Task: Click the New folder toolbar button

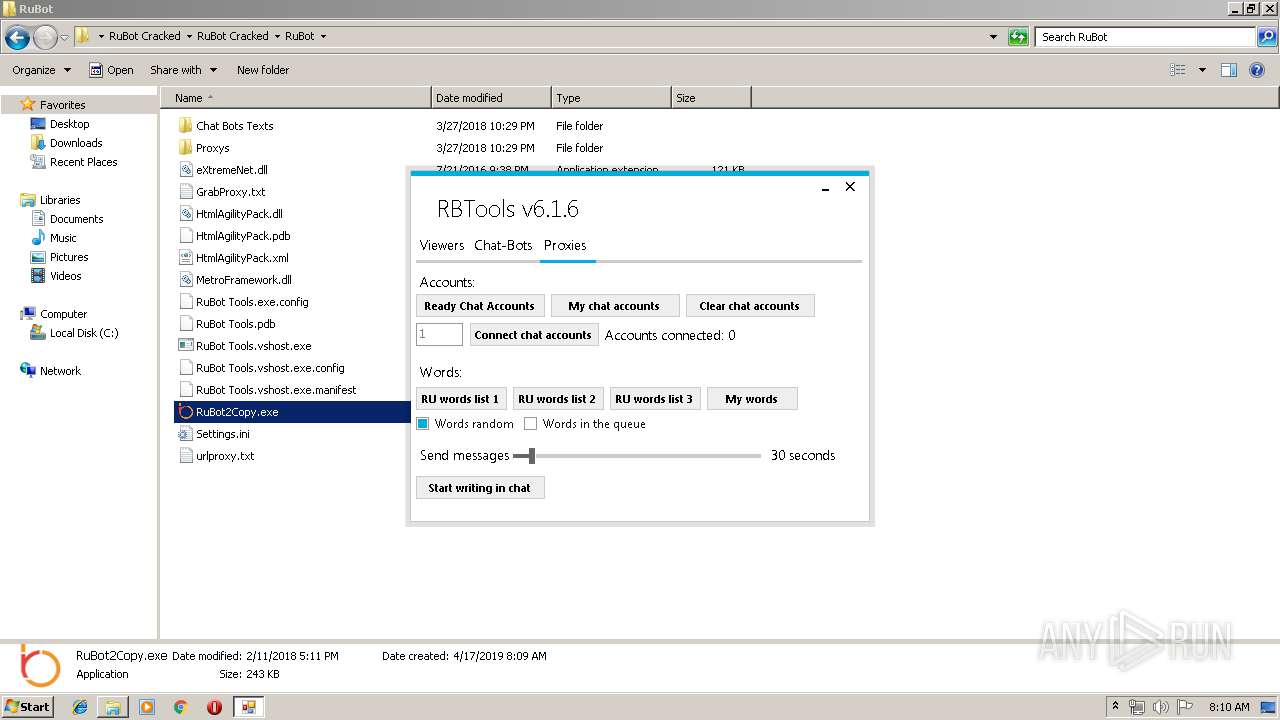Action: [263, 70]
